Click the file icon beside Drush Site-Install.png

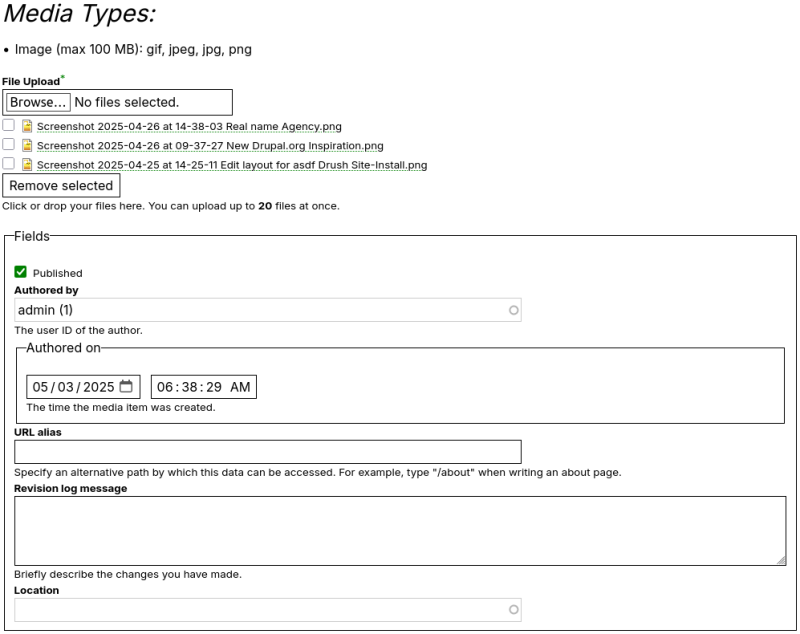click(x=25, y=163)
